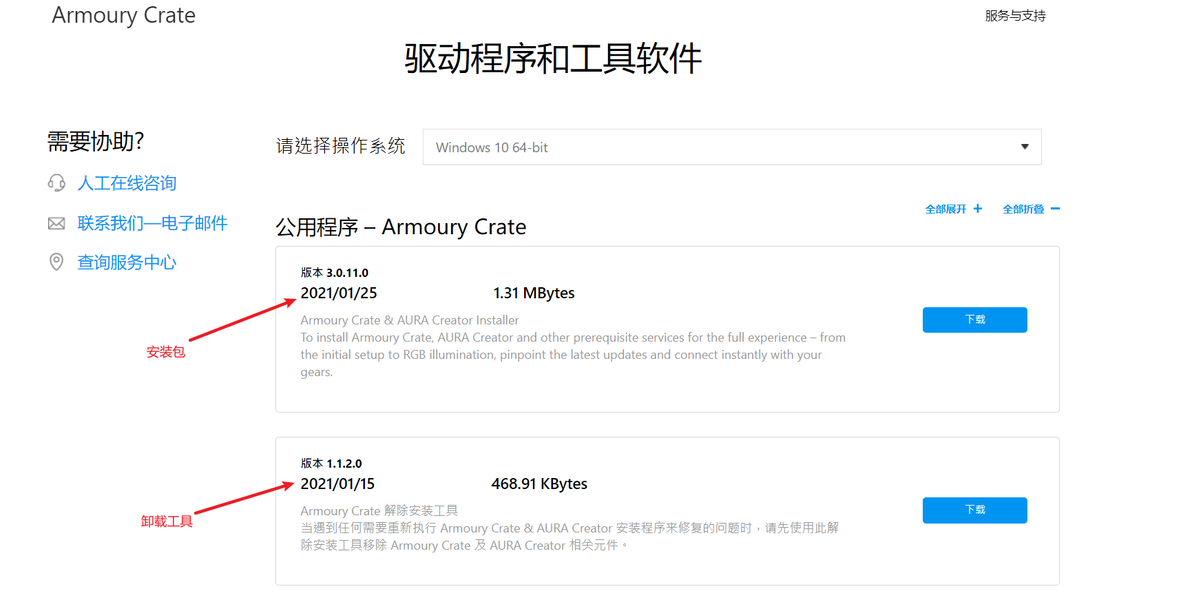Viewport: 1192px width, 611px height.
Task: Download version 3.0.11.0 installer
Action: 975,320
